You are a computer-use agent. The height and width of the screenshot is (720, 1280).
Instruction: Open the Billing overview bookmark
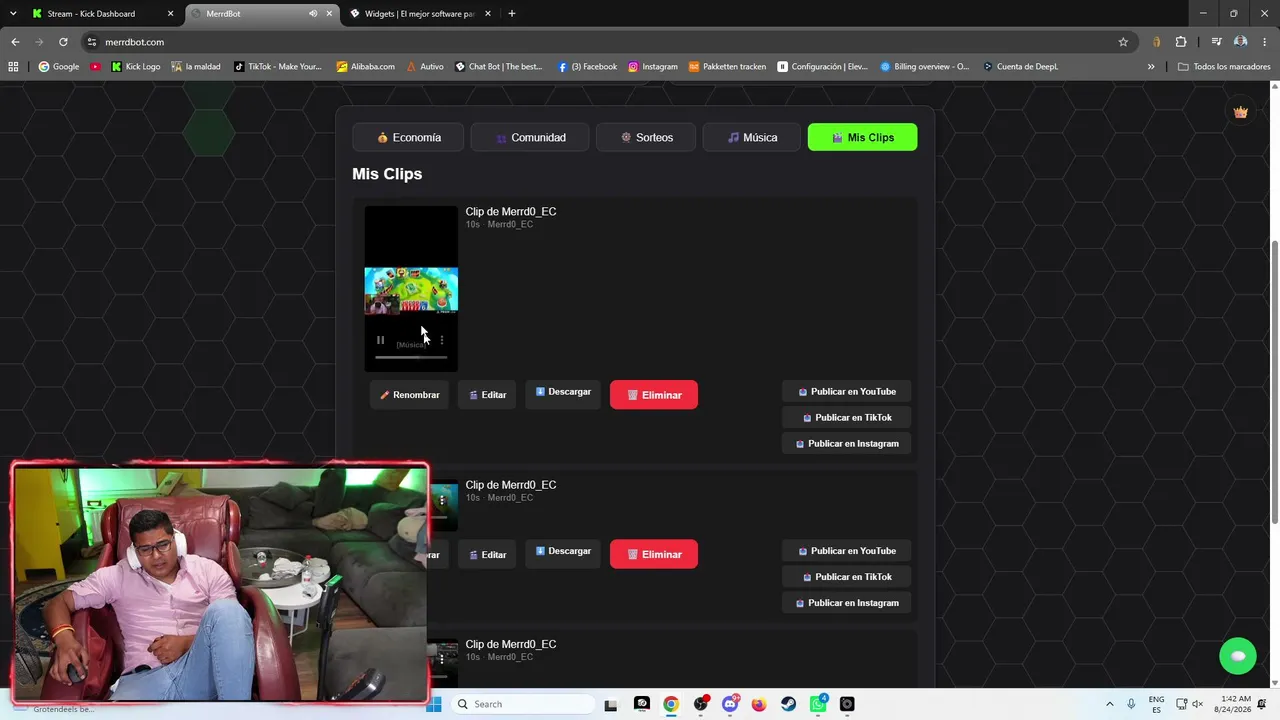[x=925, y=67]
